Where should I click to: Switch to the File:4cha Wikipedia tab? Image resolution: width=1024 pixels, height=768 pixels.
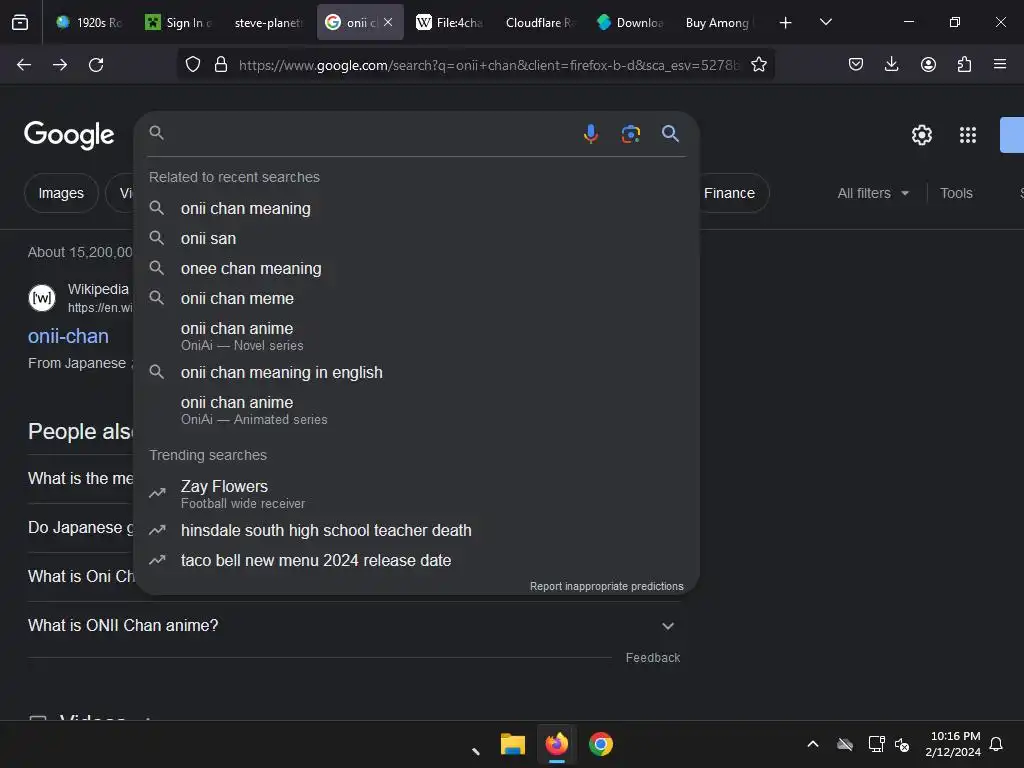[x=449, y=22]
